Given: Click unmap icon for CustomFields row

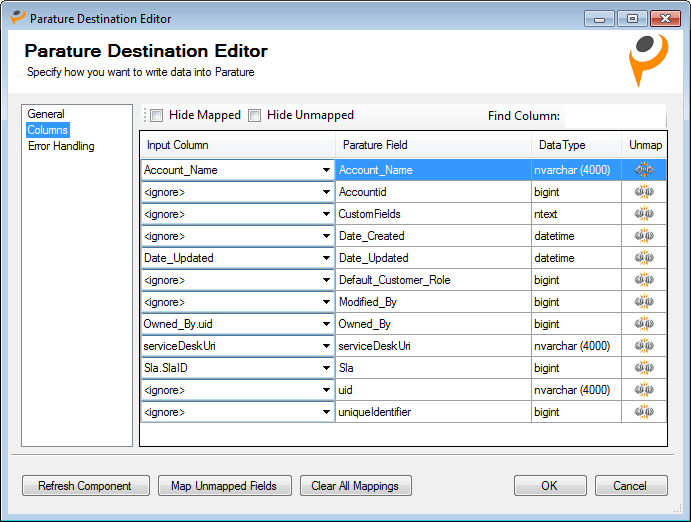Looking at the screenshot, I should 644,214.
